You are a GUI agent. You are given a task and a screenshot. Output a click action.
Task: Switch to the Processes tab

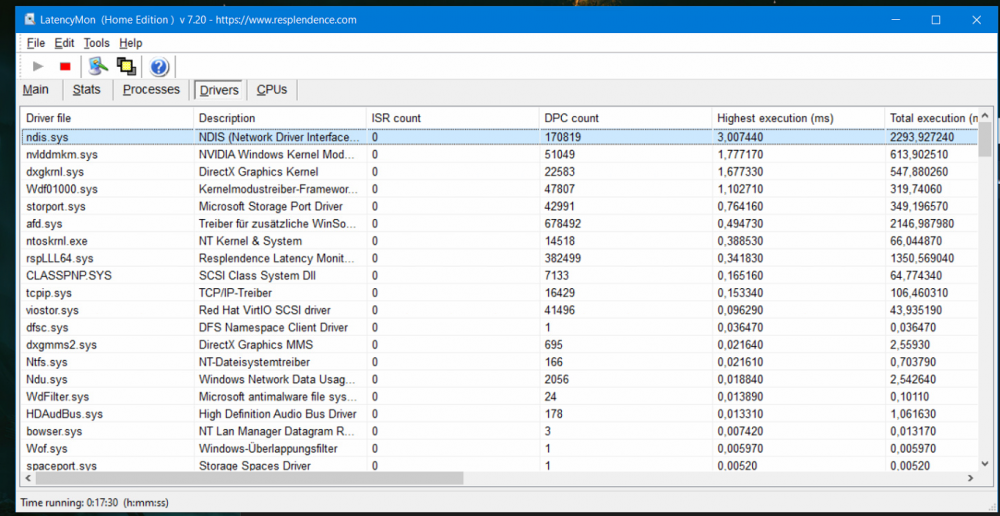pos(151,89)
